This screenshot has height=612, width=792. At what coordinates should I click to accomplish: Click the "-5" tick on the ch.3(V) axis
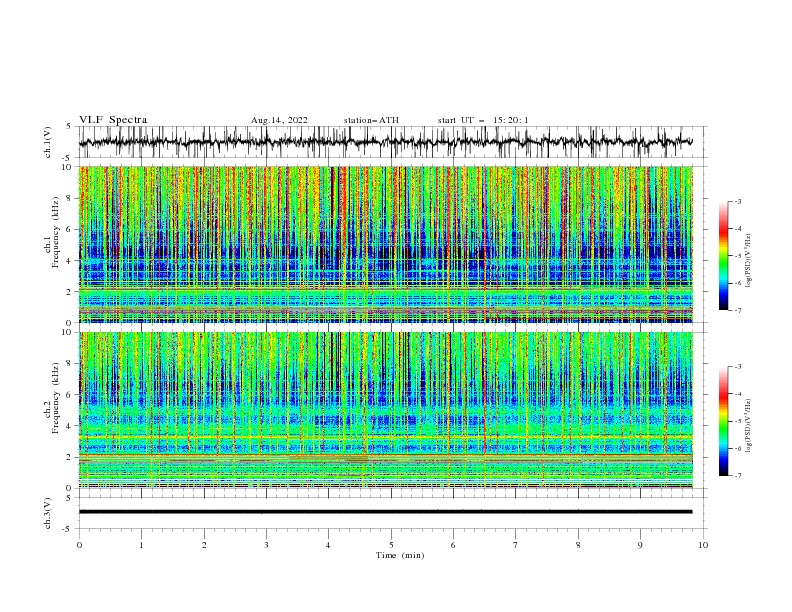[x=67, y=529]
